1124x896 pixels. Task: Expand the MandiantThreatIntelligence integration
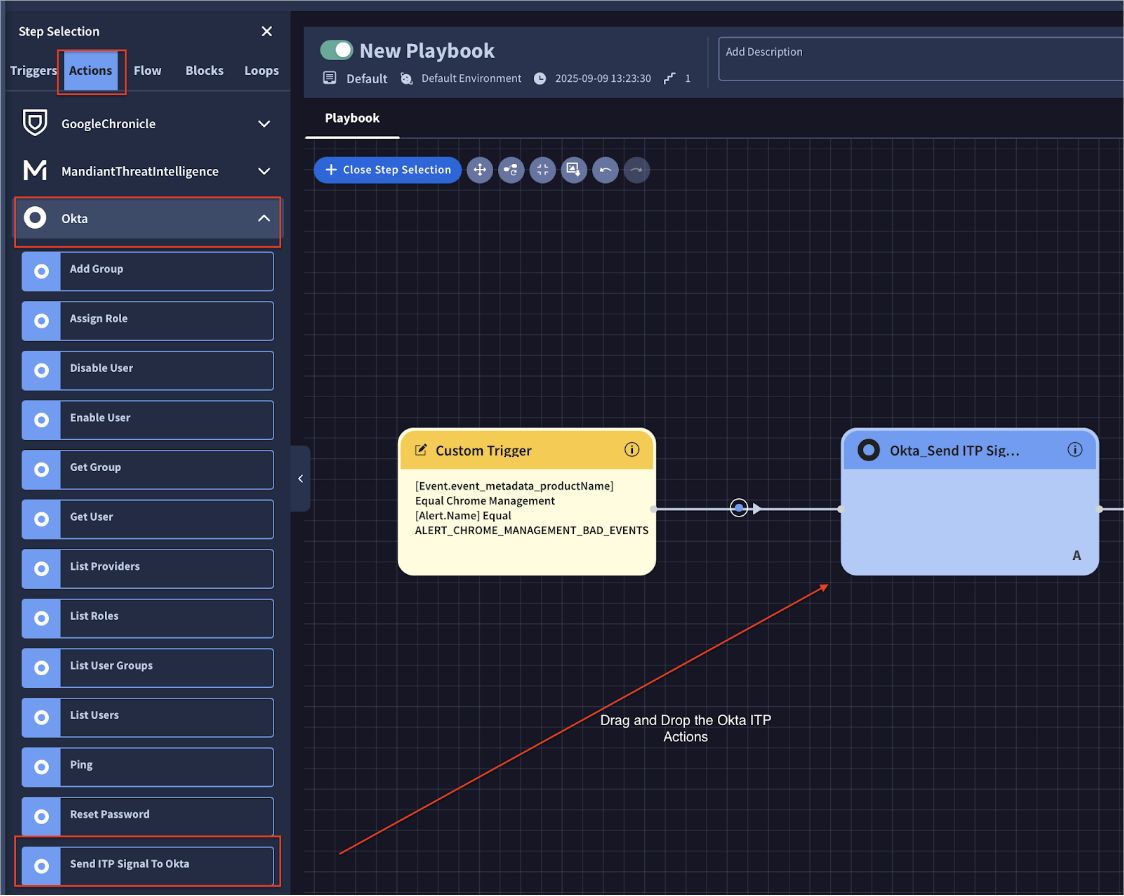point(264,171)
